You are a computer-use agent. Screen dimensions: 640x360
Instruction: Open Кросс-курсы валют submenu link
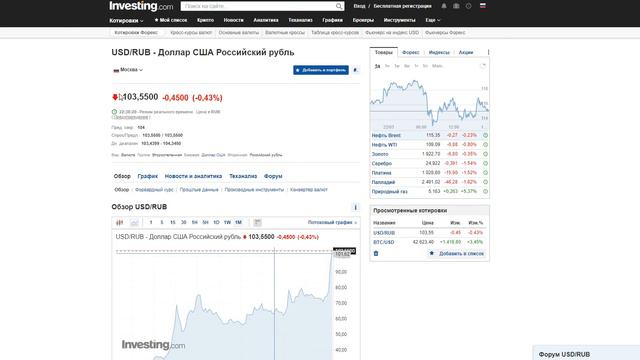click(191, 33)
